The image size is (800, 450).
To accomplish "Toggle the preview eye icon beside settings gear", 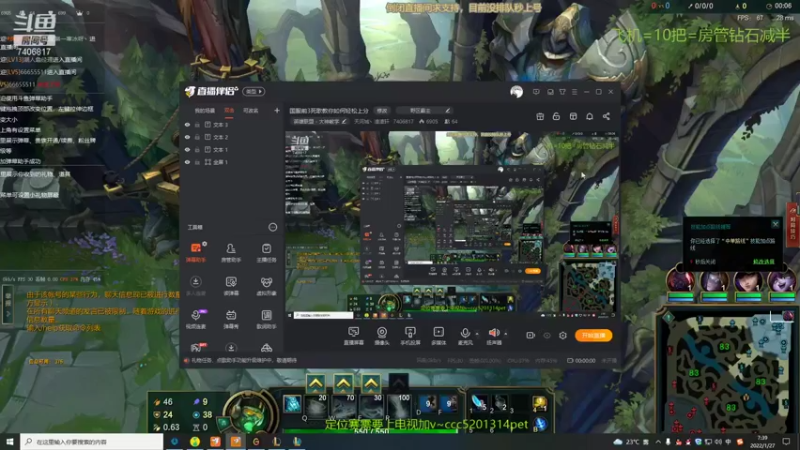I will pyautogui.click(x=547, y=336).
